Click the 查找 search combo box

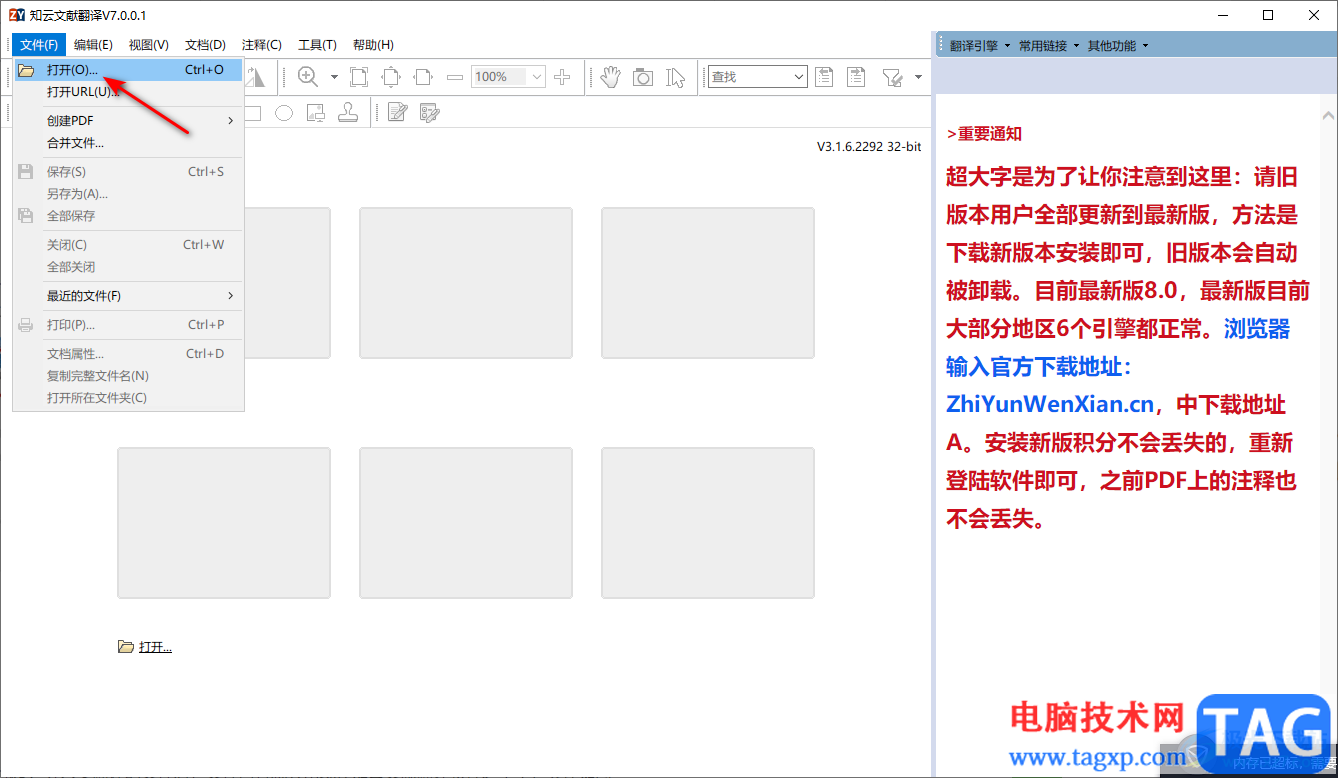[758, 77]
